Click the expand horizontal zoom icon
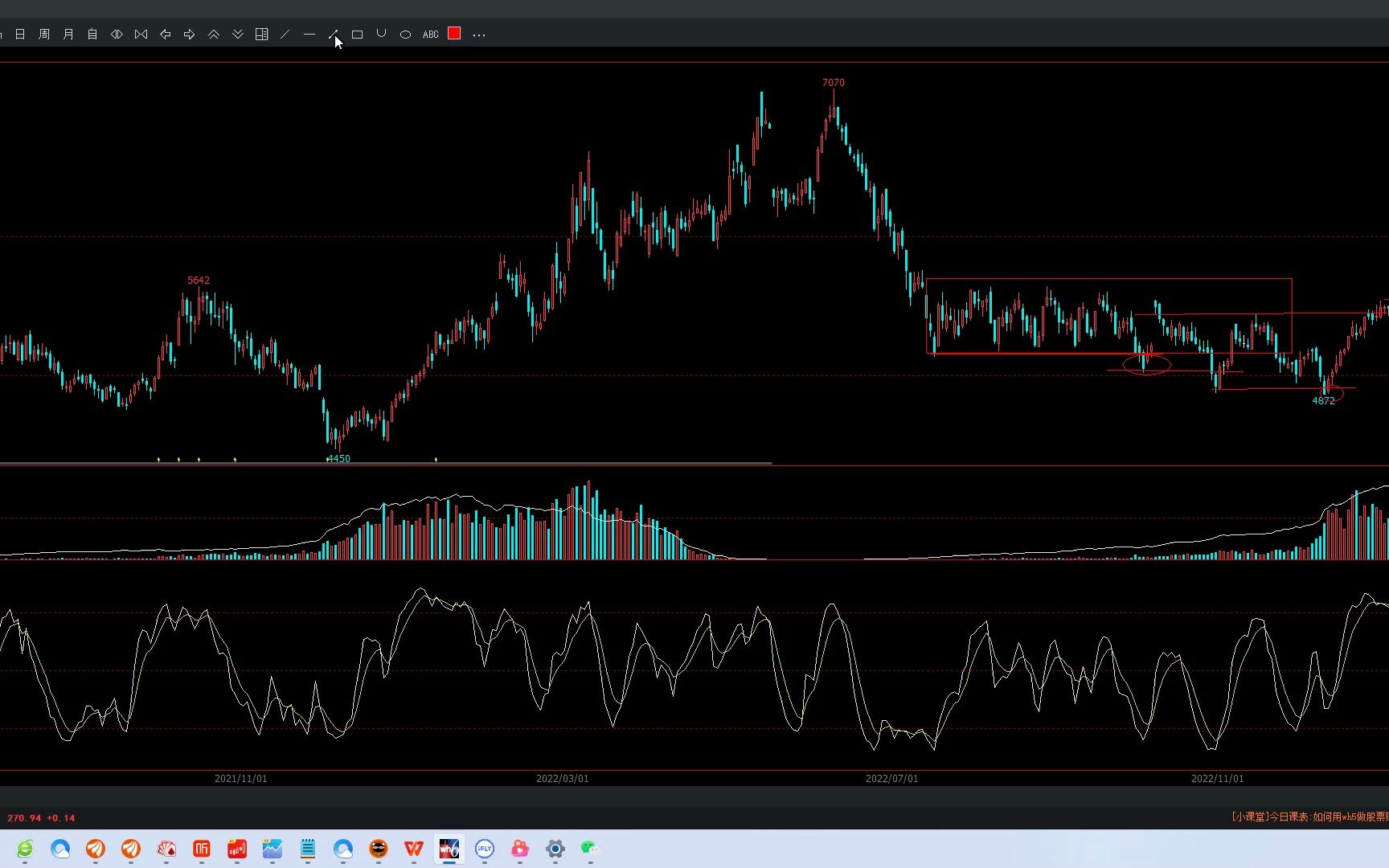This screenshot has width=1389, height=868. 117,35
